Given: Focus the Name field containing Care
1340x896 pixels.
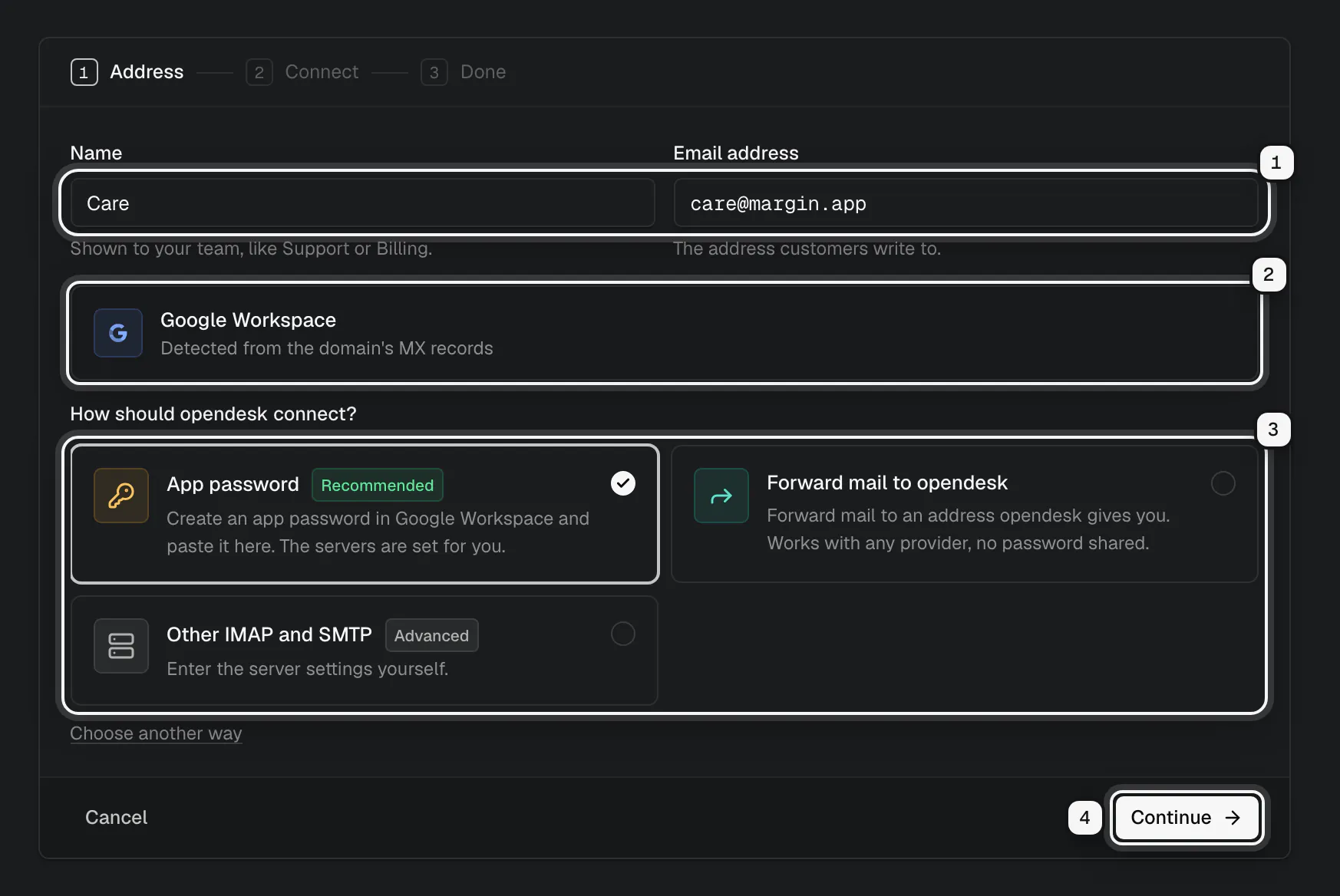Looking at the screenshot, I should coord(363,203).
